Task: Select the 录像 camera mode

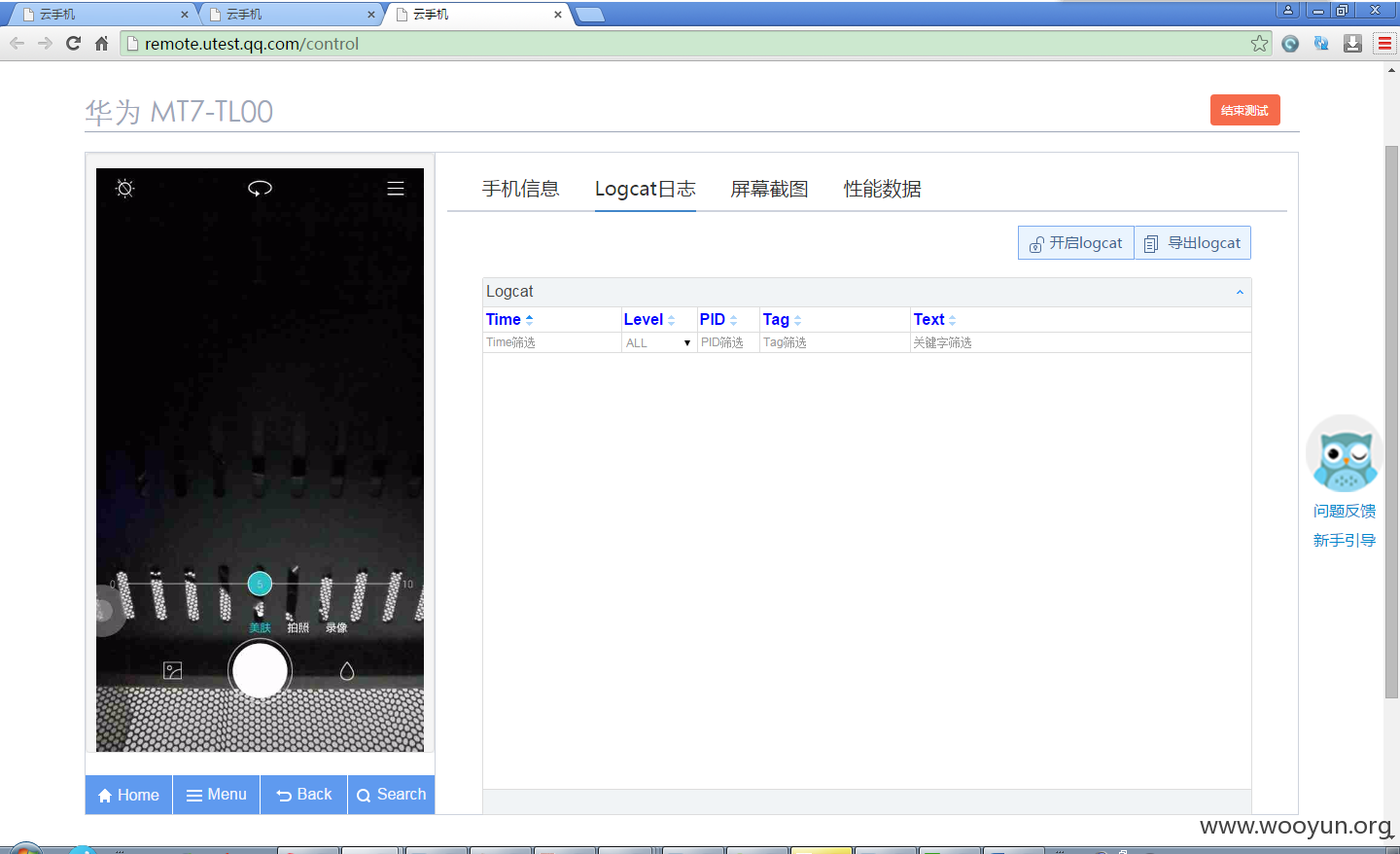Action: coord(336,627)
